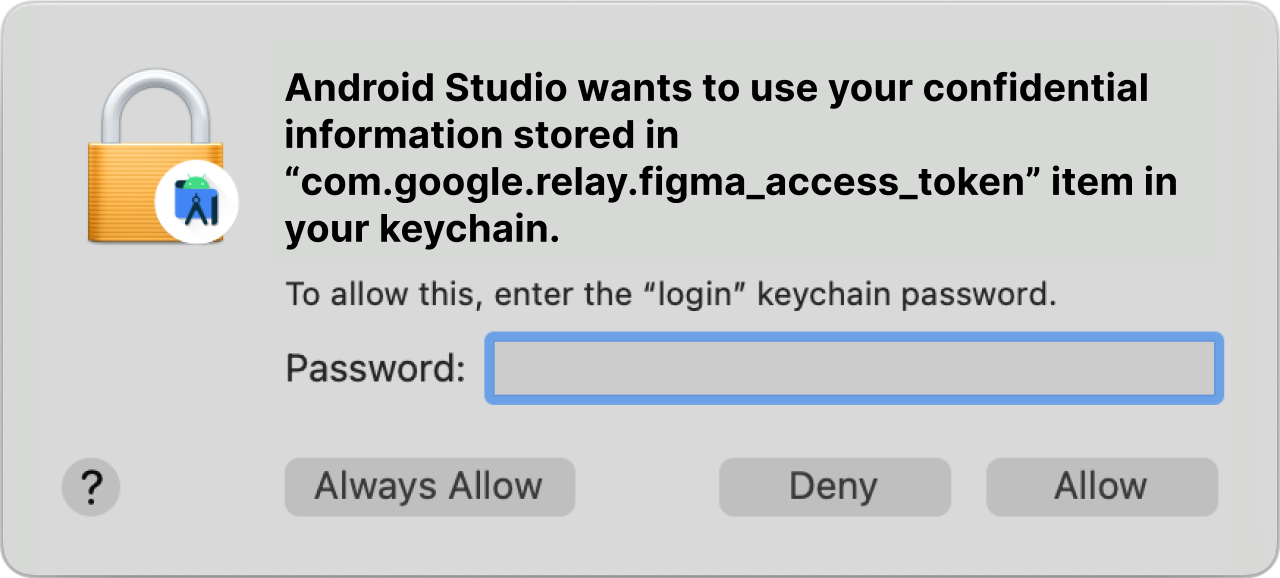Screen dimensions: 1280x578
Task: Open help with the question mark button
Action: click(x=91, y=487)
